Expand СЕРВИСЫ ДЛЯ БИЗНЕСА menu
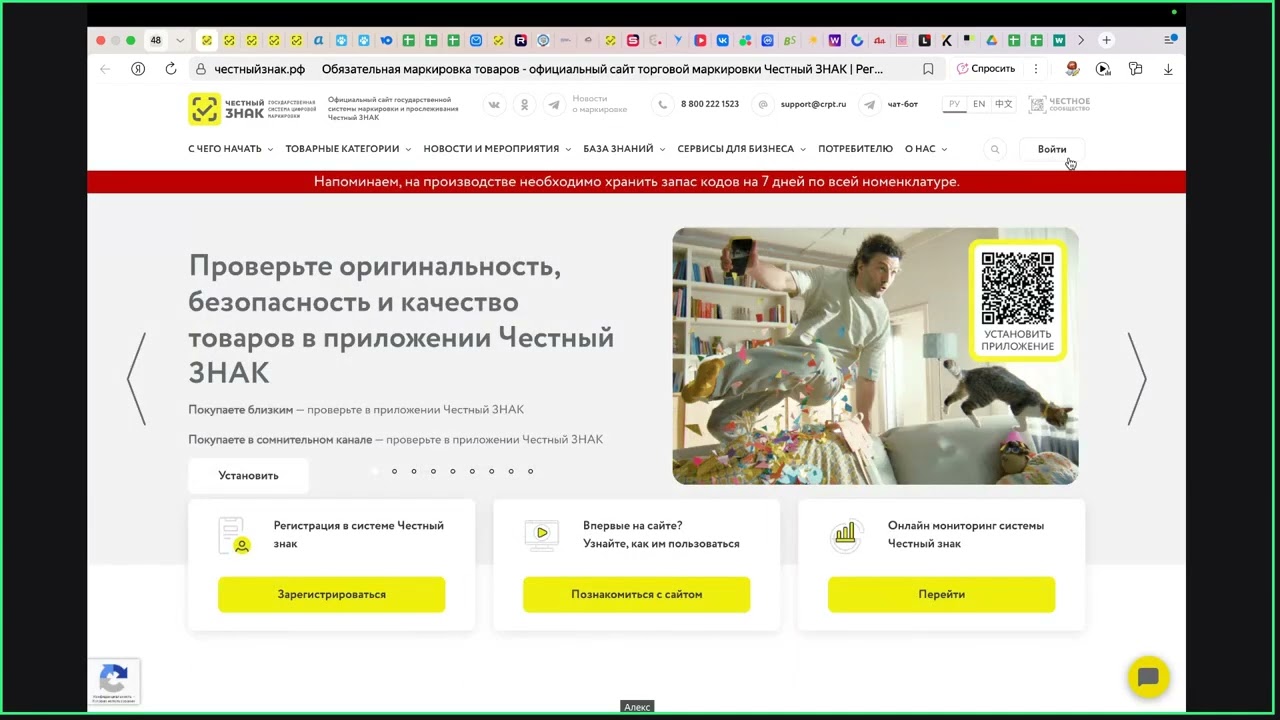 point(741,149)
